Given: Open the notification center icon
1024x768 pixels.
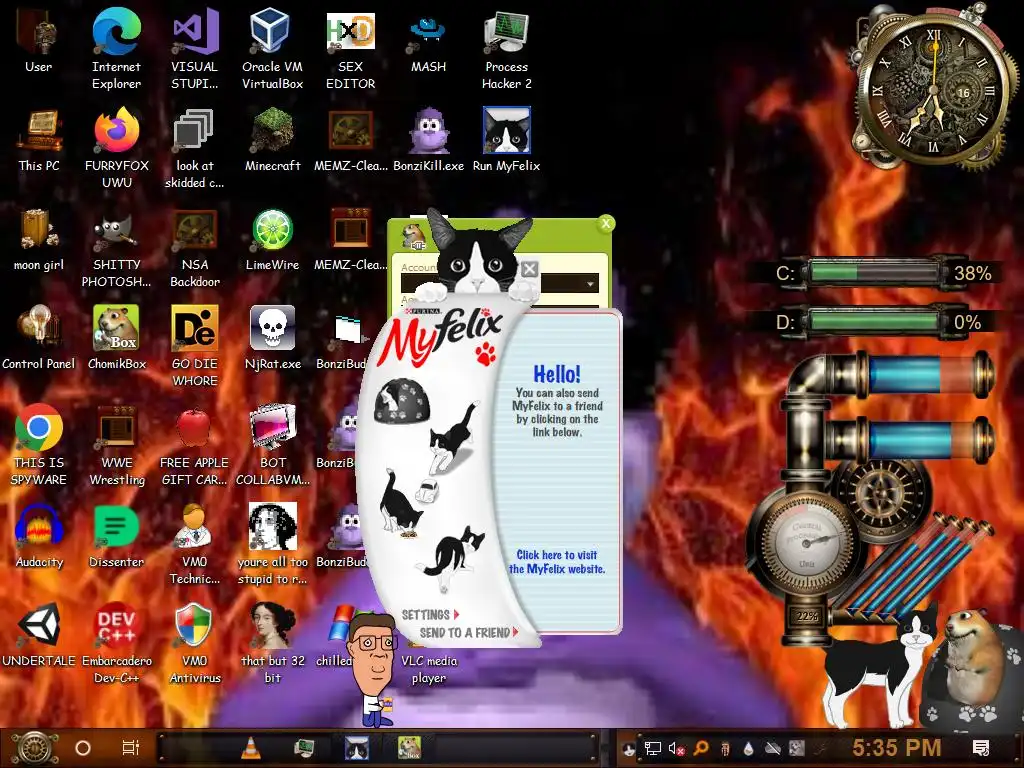Looking at the screenshot, I should (x=980, y=748).
